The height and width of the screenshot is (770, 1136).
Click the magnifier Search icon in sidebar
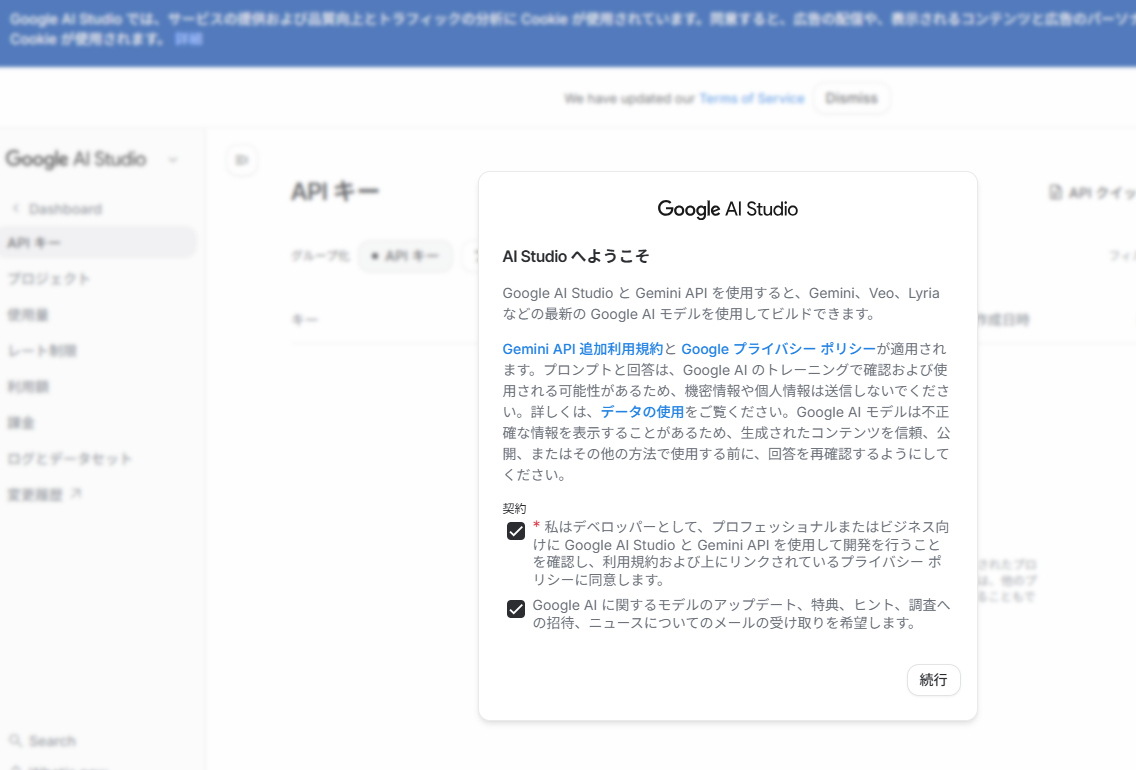tap(15, 741)
